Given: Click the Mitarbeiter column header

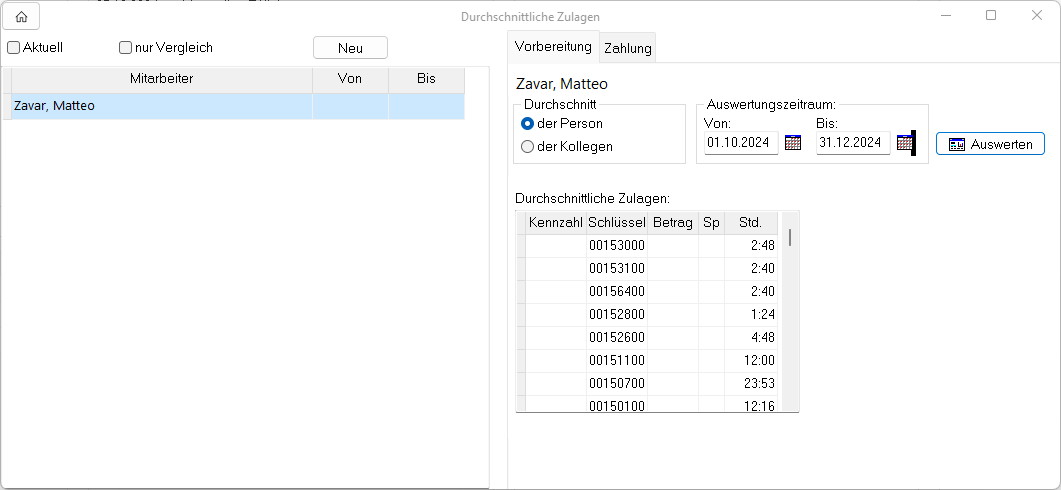Looking at the screenshot, I should [x=161, y=78].
